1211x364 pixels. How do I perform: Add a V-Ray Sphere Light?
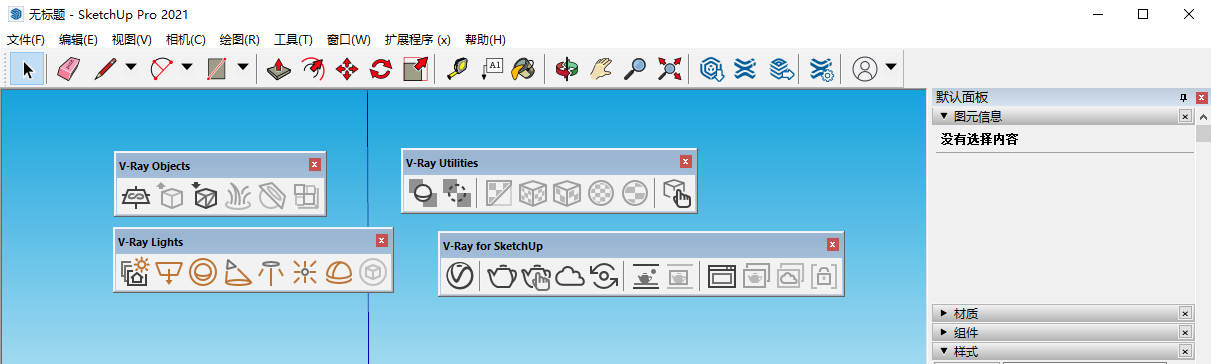(203, 272)
